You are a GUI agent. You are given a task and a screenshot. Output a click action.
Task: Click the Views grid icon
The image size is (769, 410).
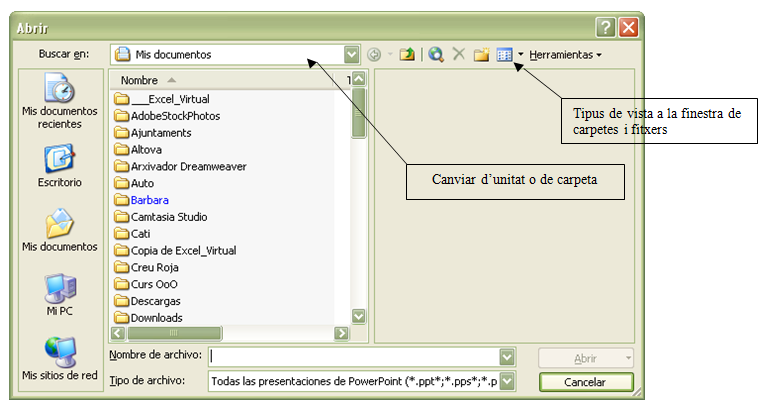pyautogui.click(x=504, y=54)
